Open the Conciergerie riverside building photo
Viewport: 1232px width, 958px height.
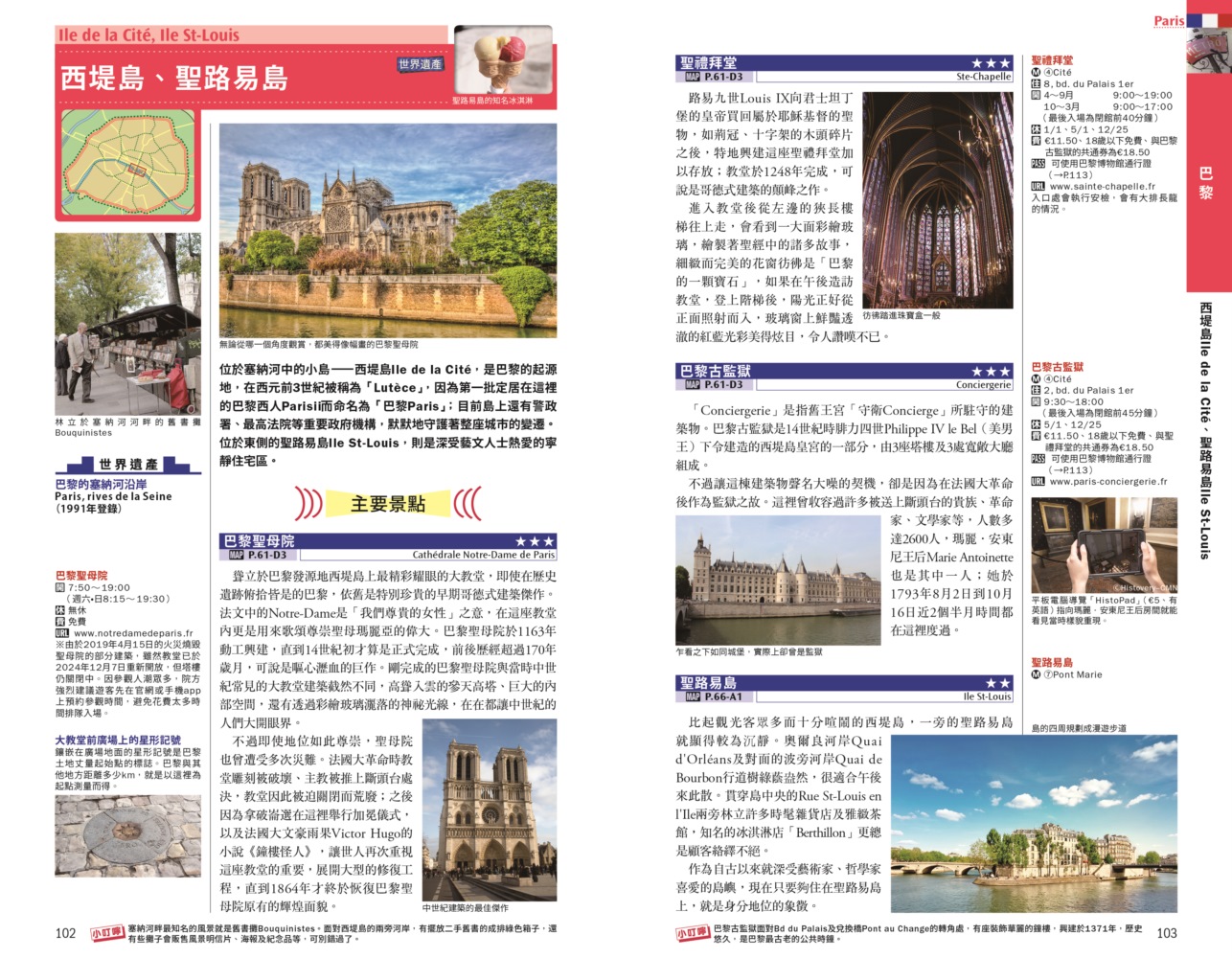point(778,582)
